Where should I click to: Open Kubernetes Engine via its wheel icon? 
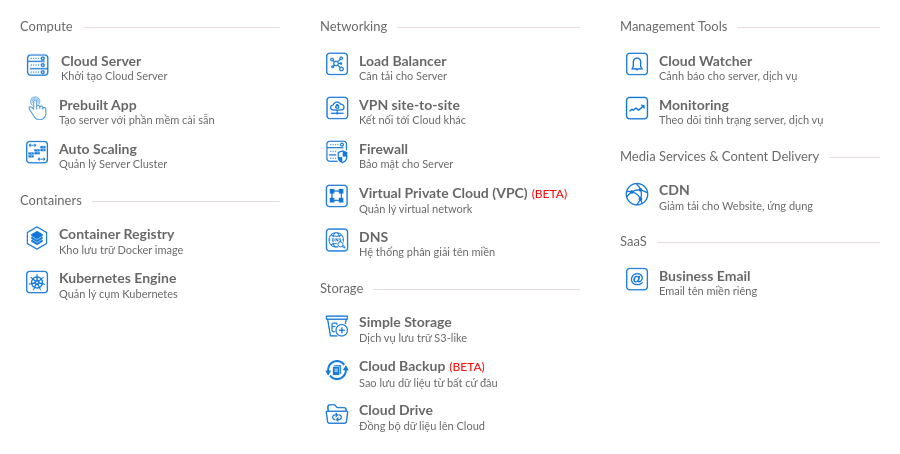click(37, 282)
